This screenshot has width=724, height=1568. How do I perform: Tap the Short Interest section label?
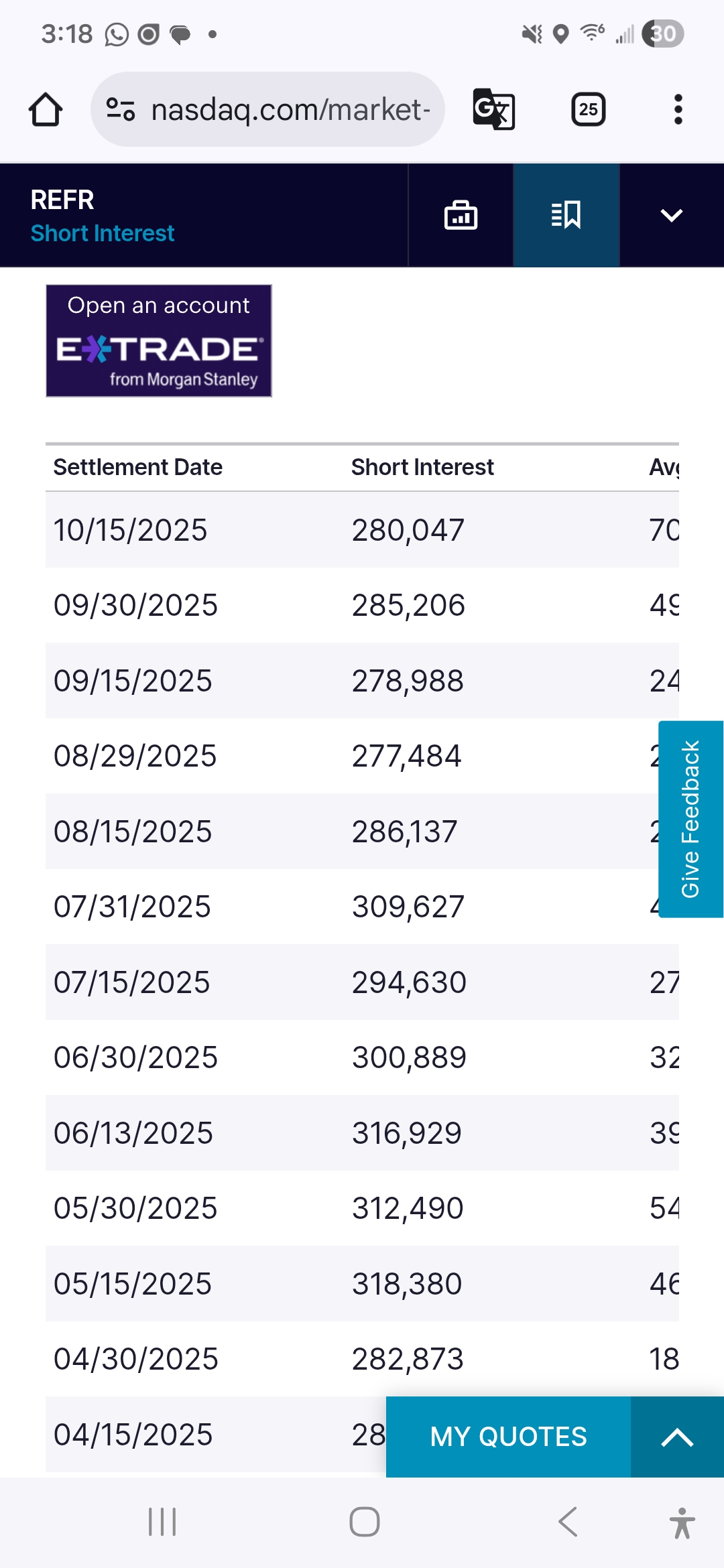[103, 233]
